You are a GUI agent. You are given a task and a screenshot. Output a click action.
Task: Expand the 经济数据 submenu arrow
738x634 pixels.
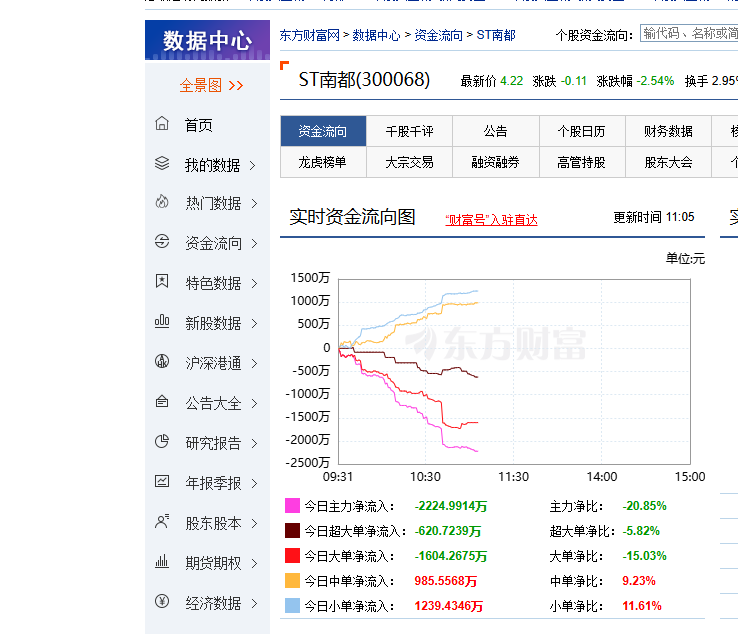click(x=254, y=603)
